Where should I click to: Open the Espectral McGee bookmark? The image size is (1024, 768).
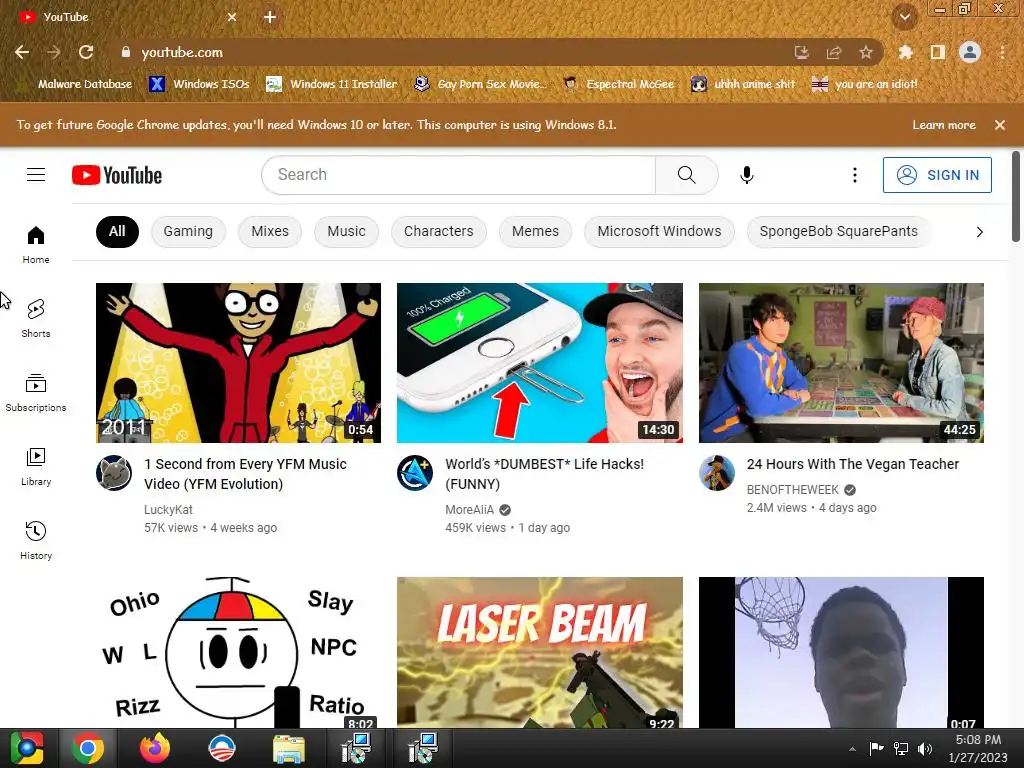click(x=618, y=84)
